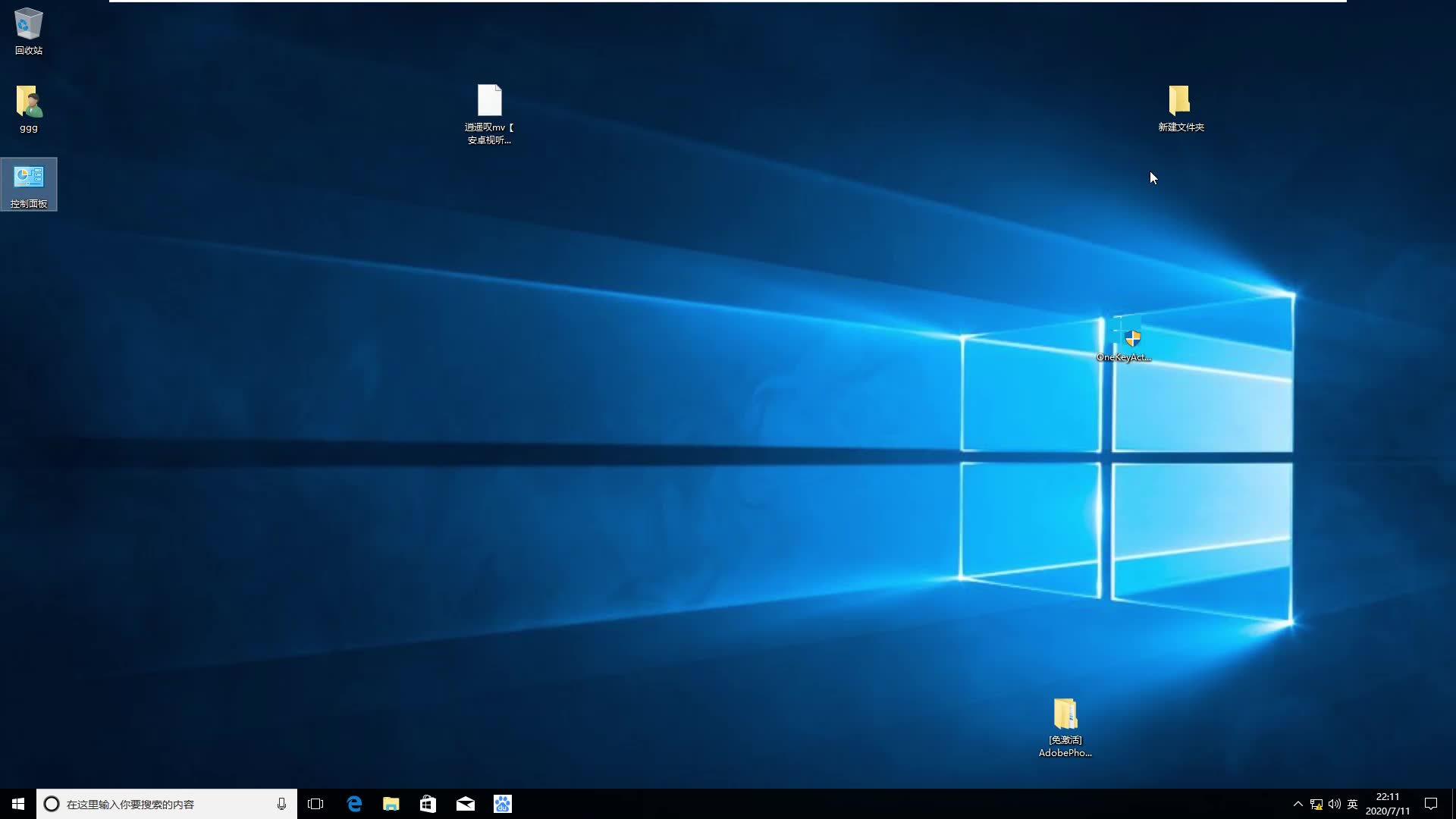Open the Action Center notifications panel

pyautogui.click(x=1432, y=804)
